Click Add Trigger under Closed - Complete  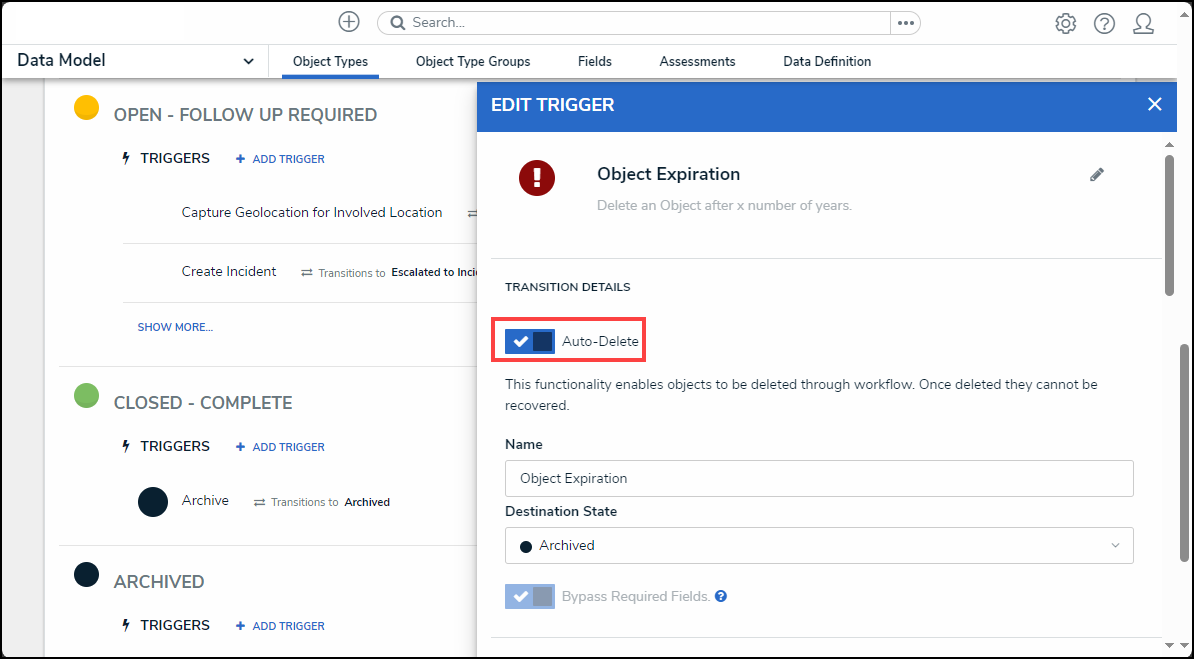[280, 447]
